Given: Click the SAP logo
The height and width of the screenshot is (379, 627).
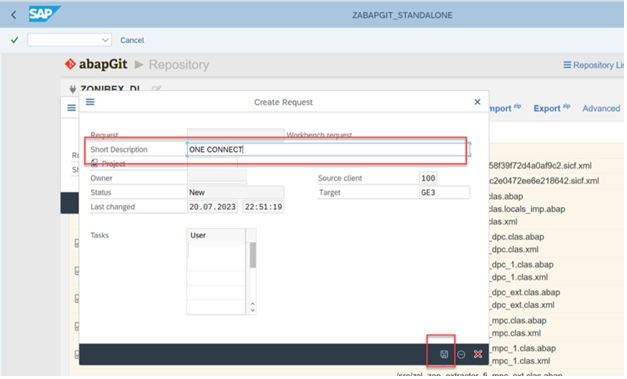Looking at the screenshot, I should coord(44,14).
